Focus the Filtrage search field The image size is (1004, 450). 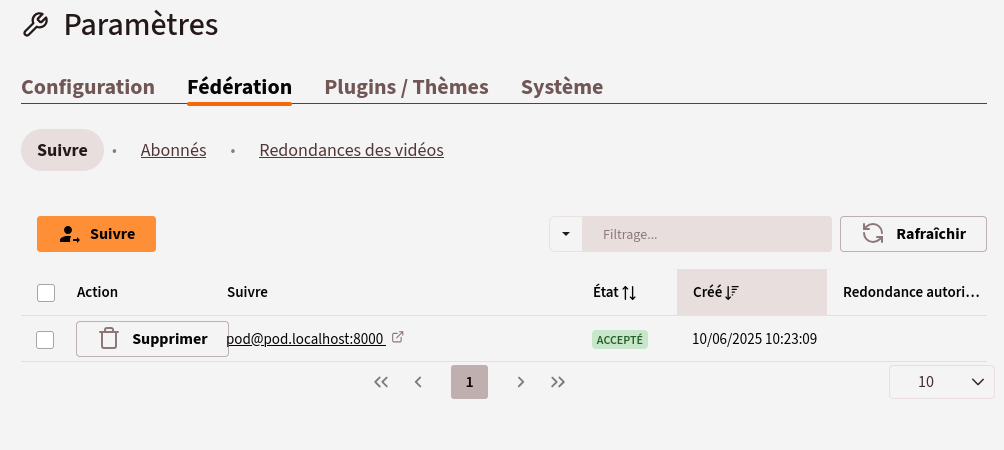click(x=707, y=234)
